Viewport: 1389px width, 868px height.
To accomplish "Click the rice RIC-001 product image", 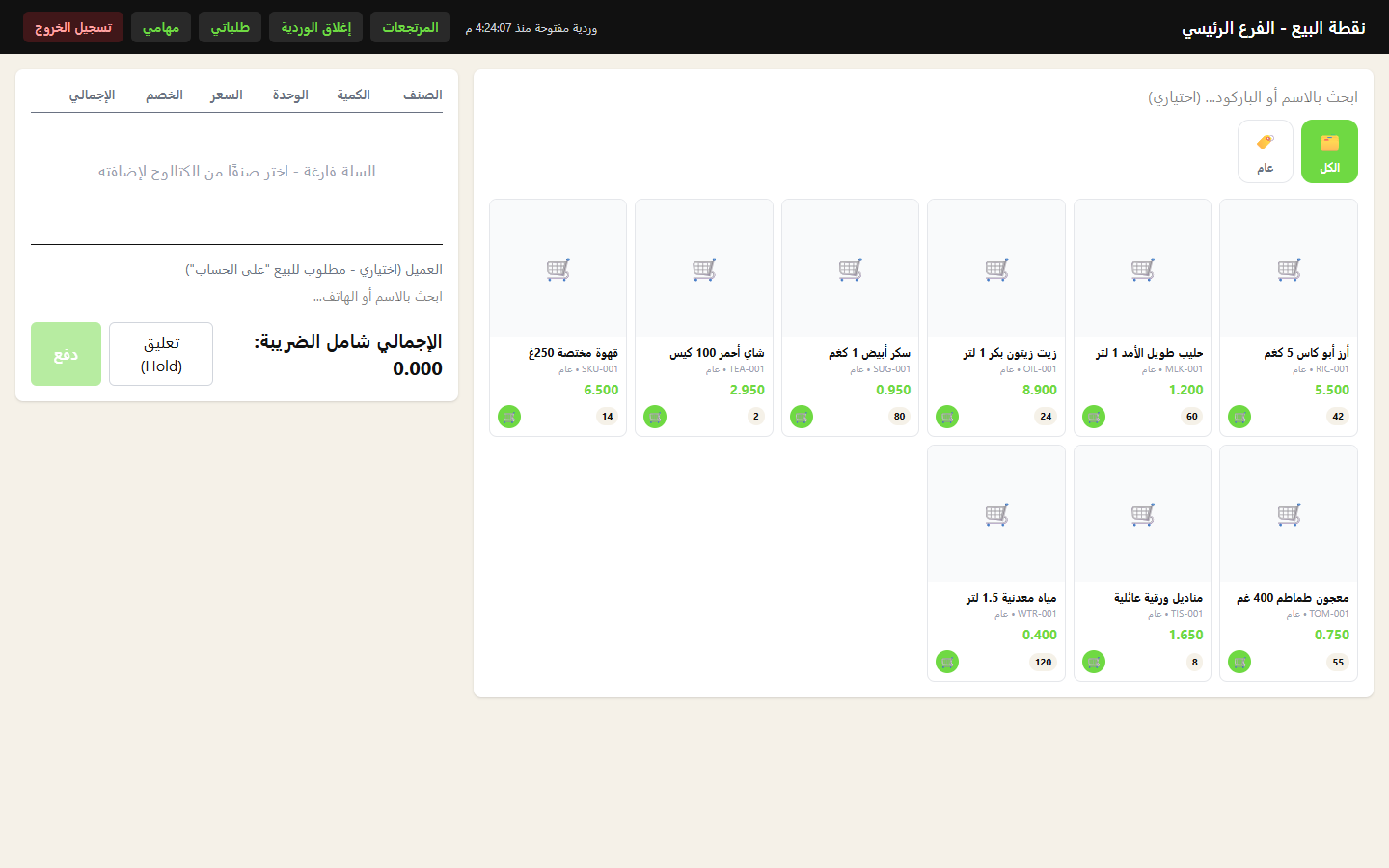I will pos(1289,269).
